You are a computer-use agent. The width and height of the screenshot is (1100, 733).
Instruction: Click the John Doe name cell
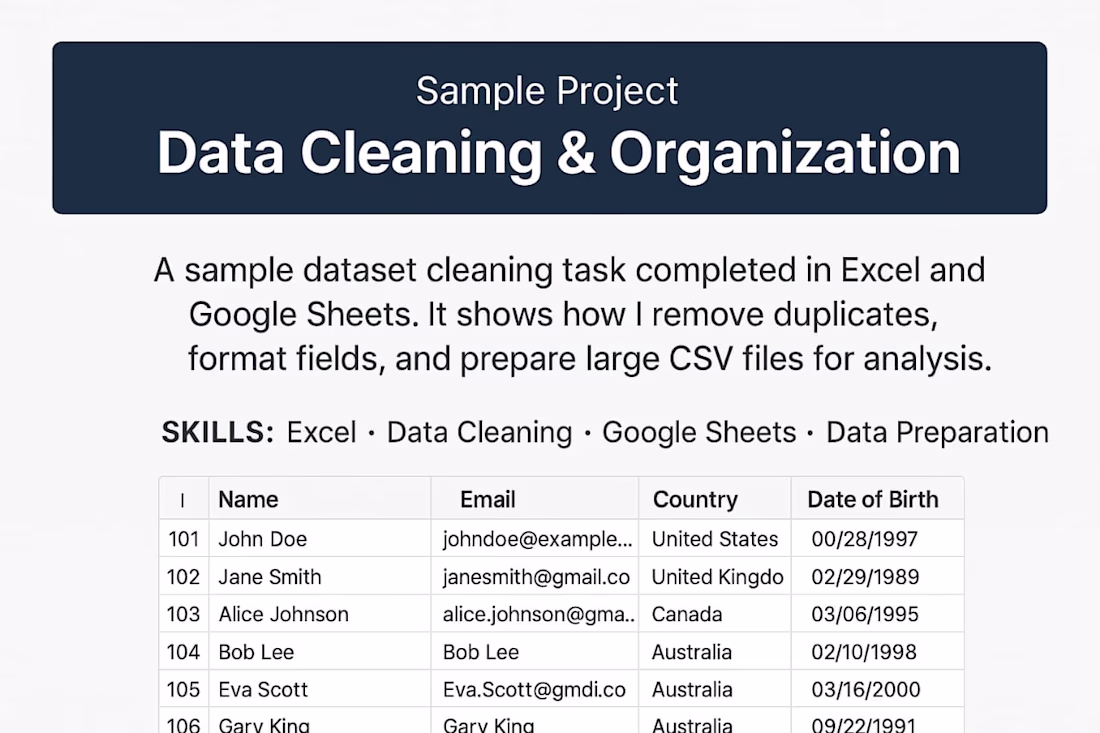[263, 539]
